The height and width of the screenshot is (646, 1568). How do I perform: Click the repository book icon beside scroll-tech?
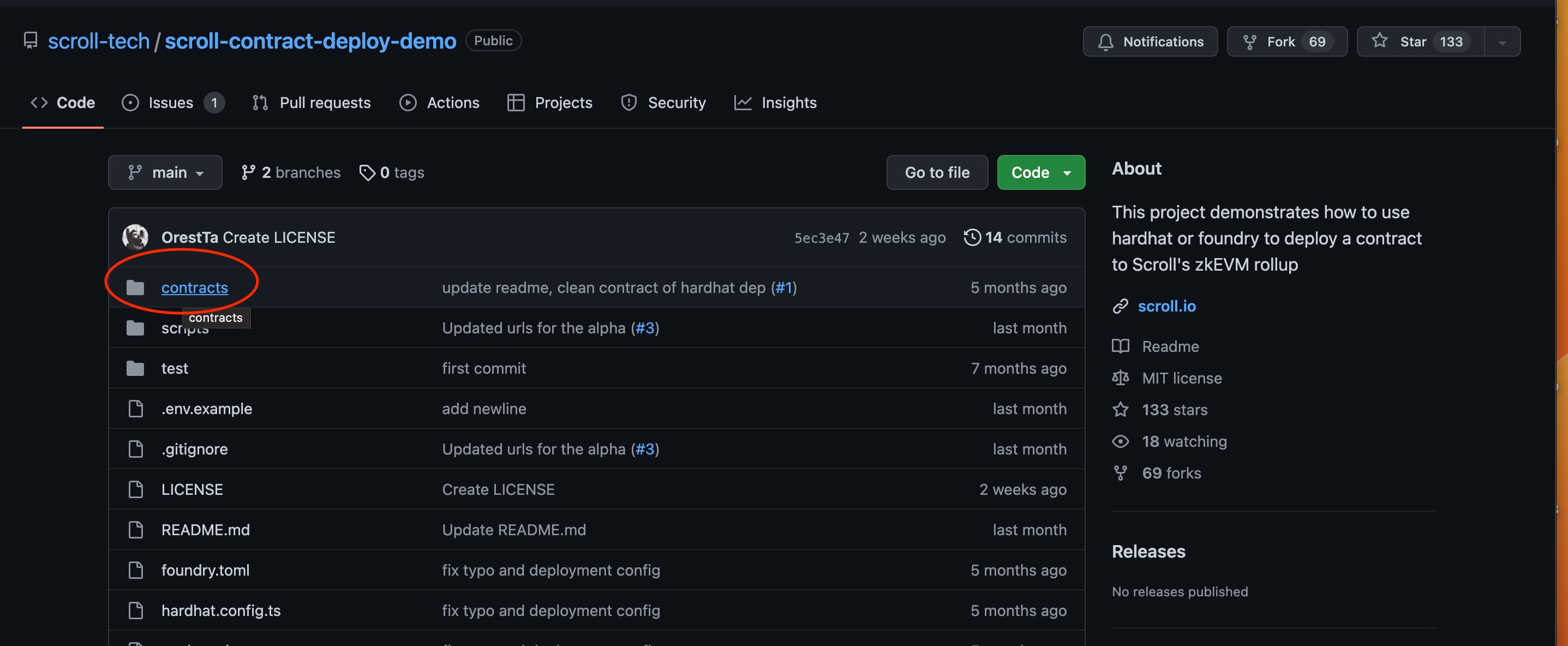[x=30, y=41]
